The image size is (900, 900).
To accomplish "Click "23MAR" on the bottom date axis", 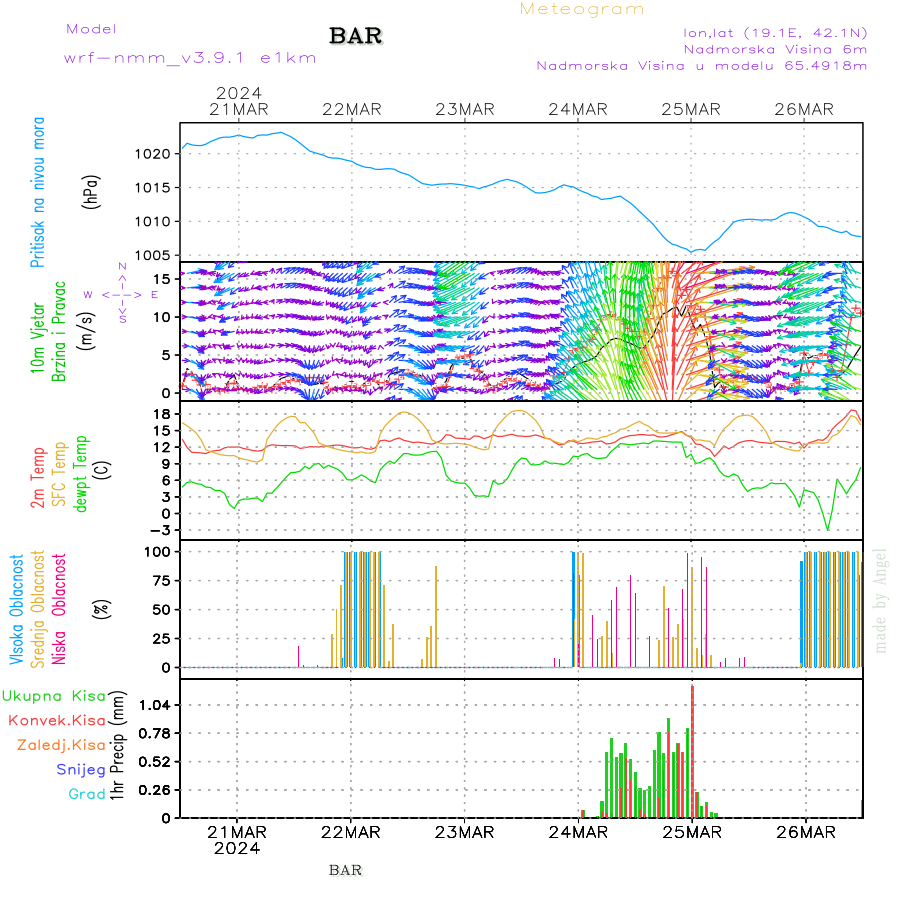I will click(x=464, y=832).
